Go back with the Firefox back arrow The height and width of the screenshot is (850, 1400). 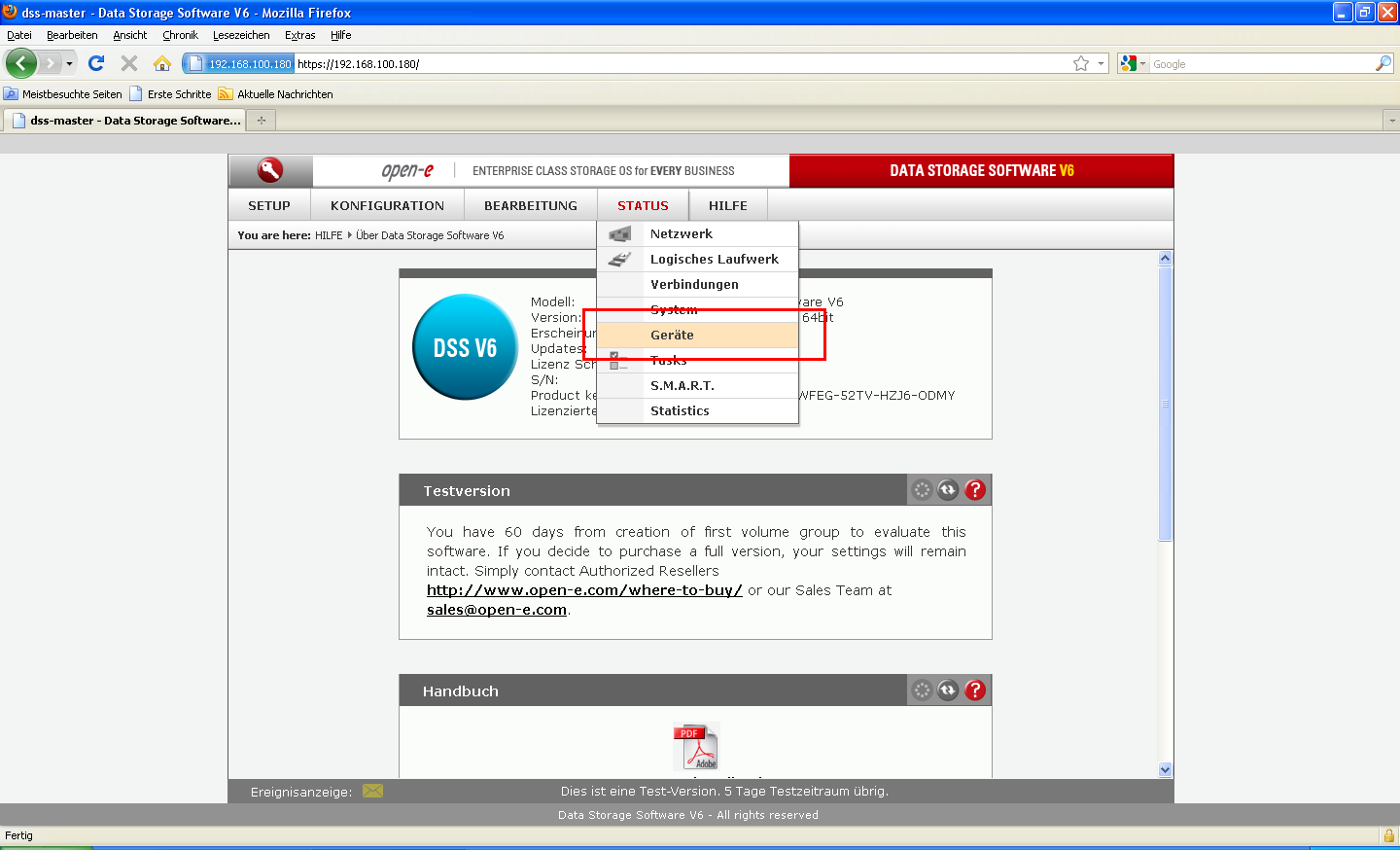tap(21, 63)
